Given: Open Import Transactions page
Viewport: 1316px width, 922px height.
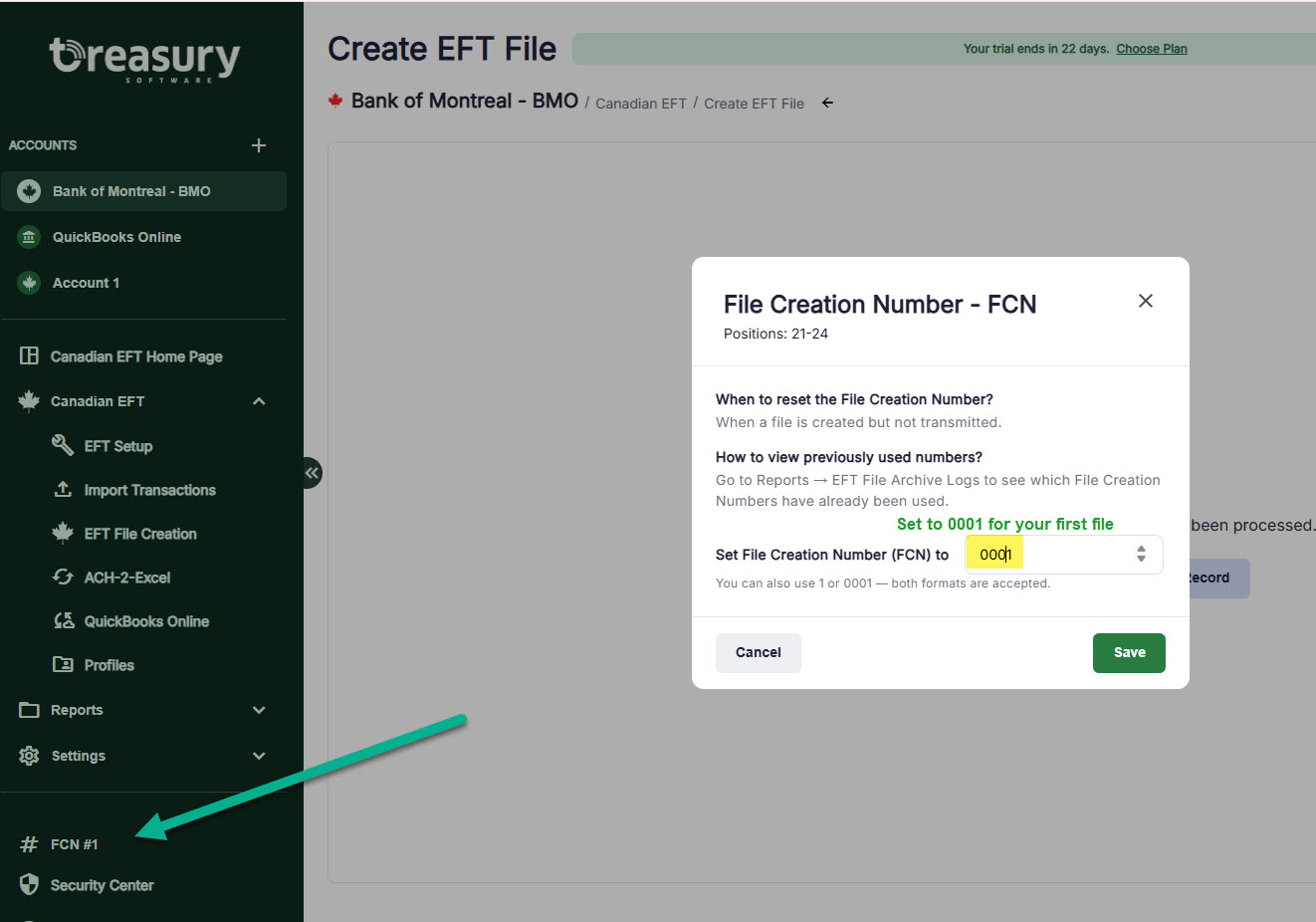Looking at the screenshot, I should pos(150,490).
